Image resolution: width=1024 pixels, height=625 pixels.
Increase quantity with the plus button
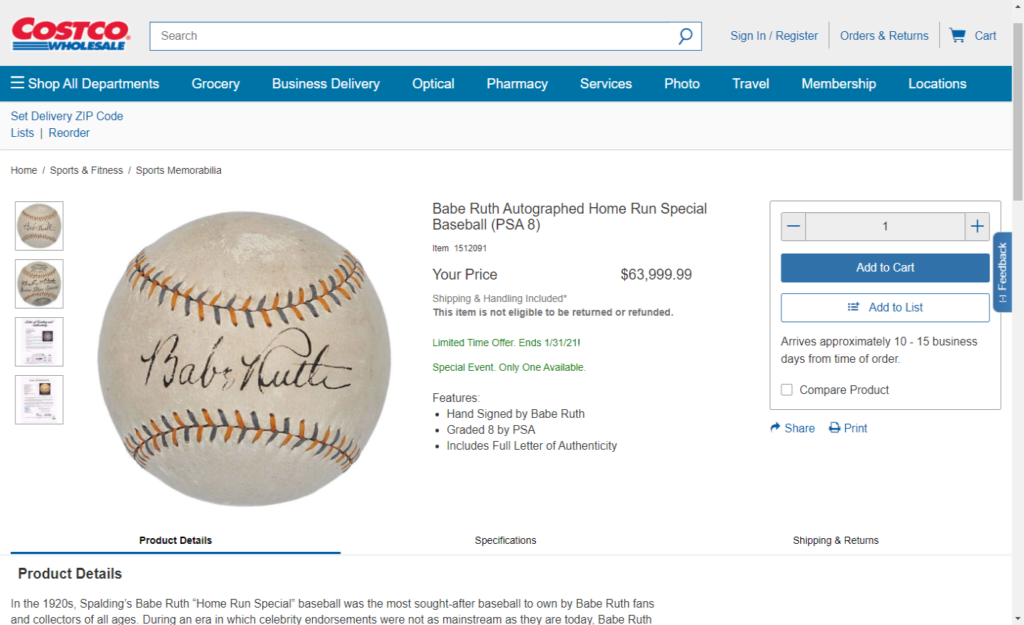coord(977,226)
